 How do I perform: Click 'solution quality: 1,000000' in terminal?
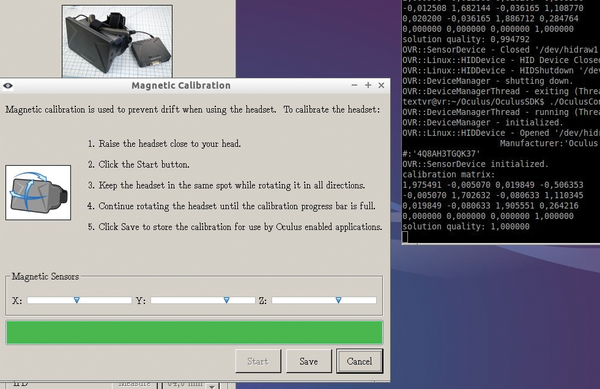466,226
